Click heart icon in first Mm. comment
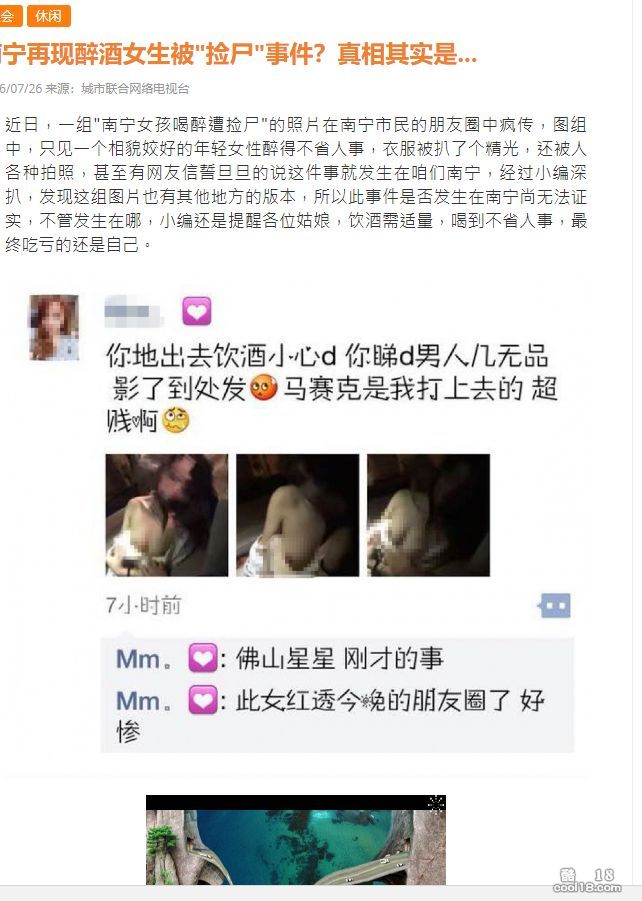This screenshot has width=642, height=901. (x=203, y=659)
